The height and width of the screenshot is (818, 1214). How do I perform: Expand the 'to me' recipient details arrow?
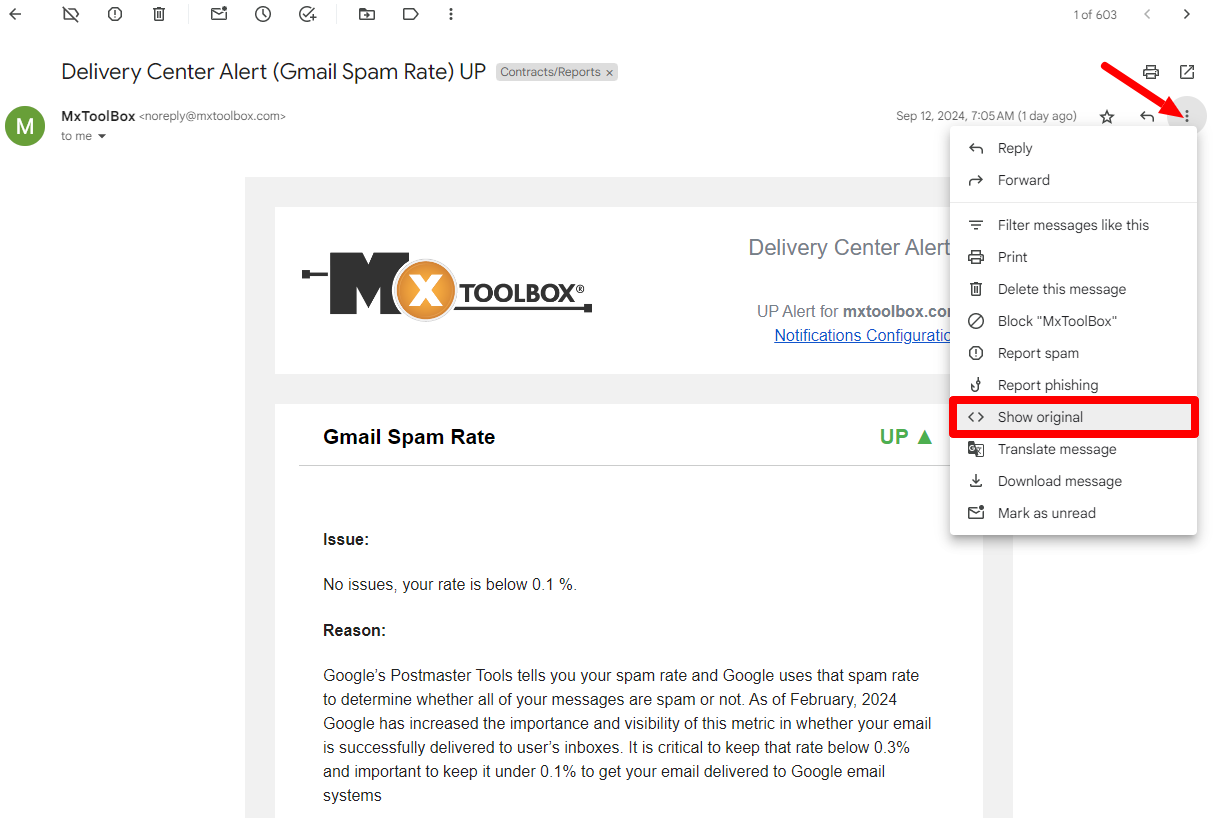(x=102, y=137)
